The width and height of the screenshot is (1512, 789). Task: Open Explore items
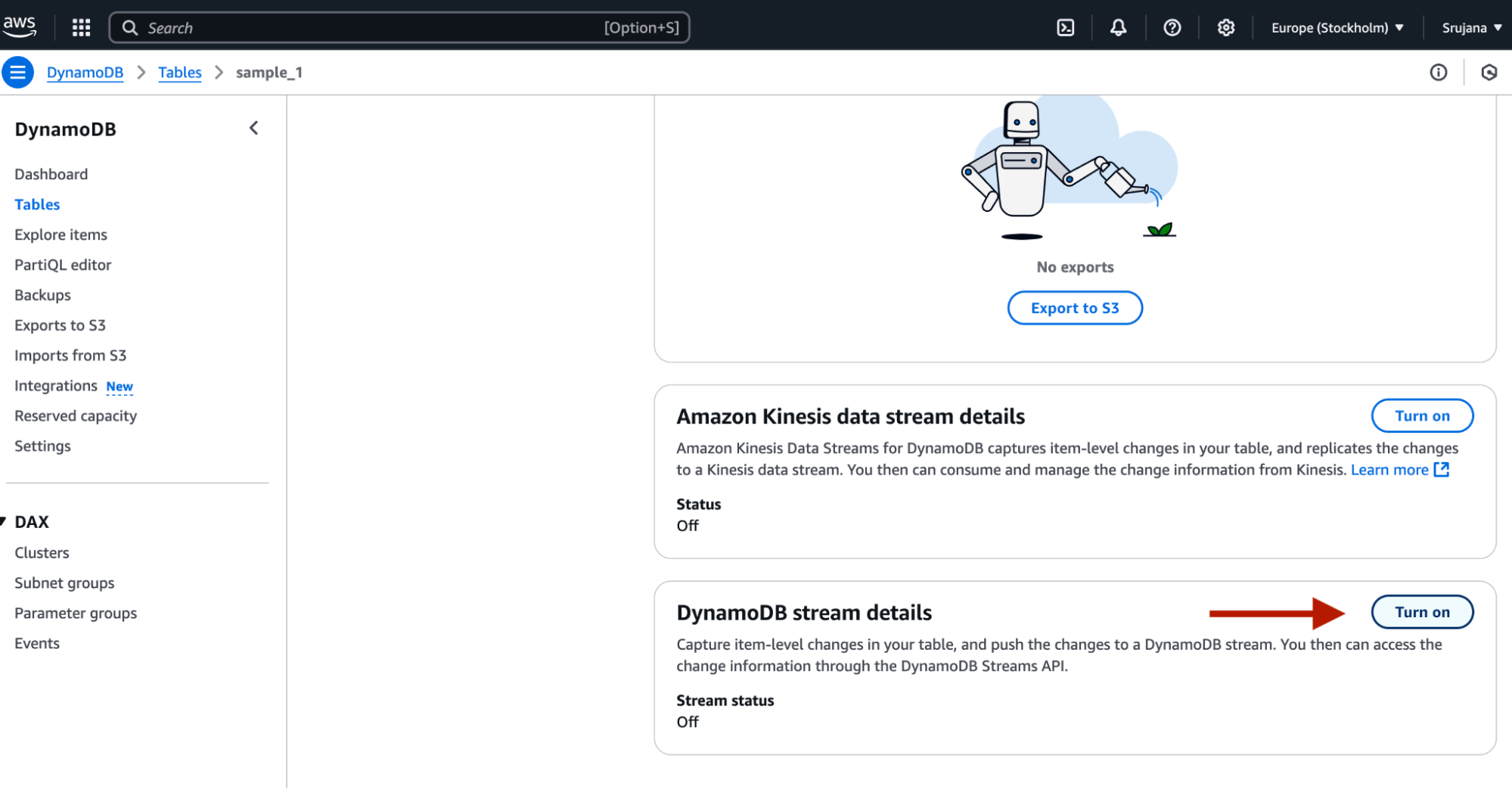click(61, 235)
